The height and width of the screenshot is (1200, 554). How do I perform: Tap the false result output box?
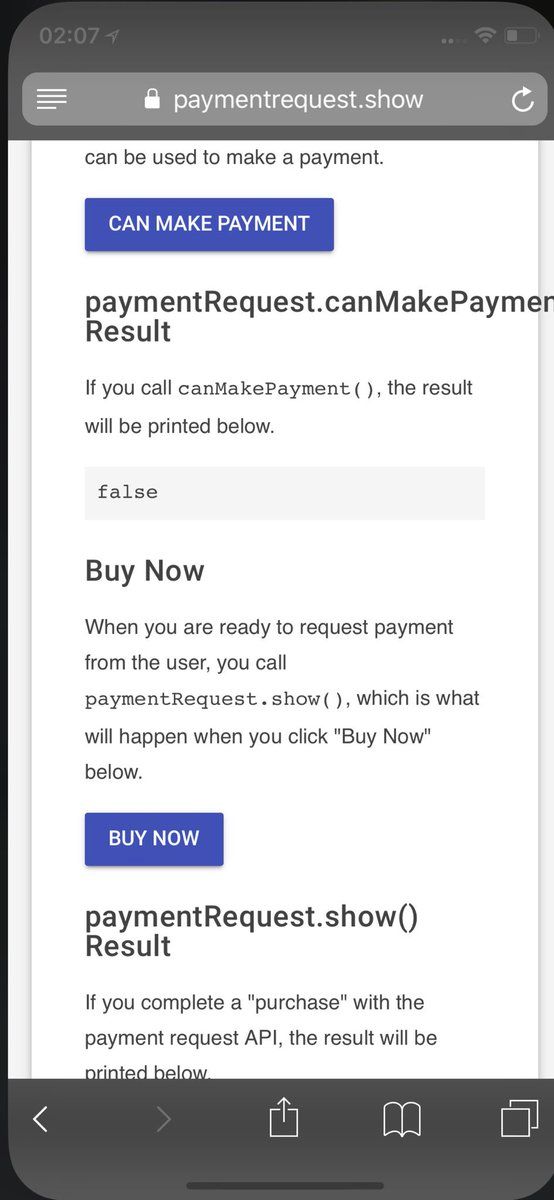[x=285, y=493]
